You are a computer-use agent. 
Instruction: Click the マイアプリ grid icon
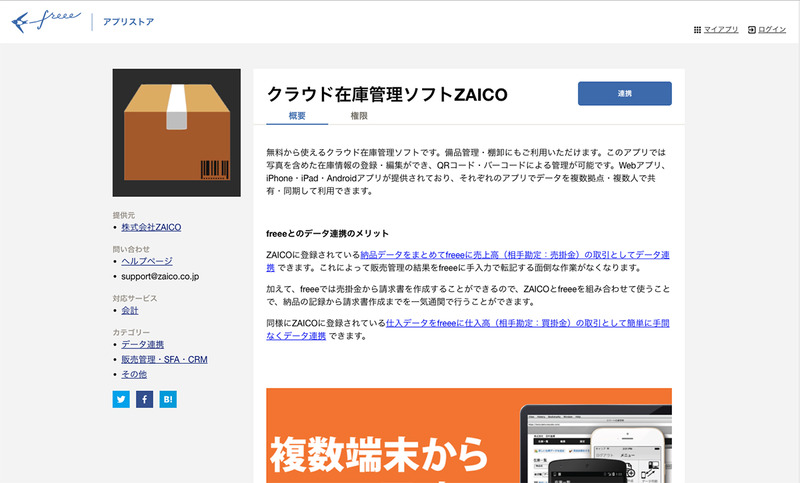pyautogui.click(x=697, y=30)
